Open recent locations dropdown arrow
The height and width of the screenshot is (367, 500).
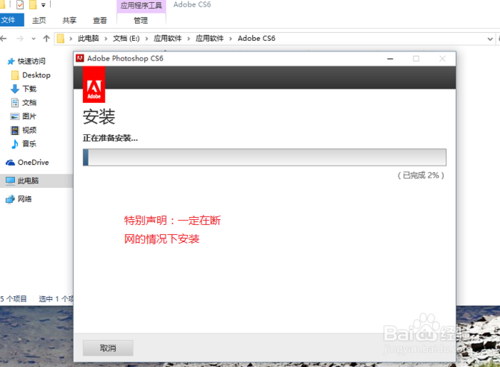[x=33, y=39]
